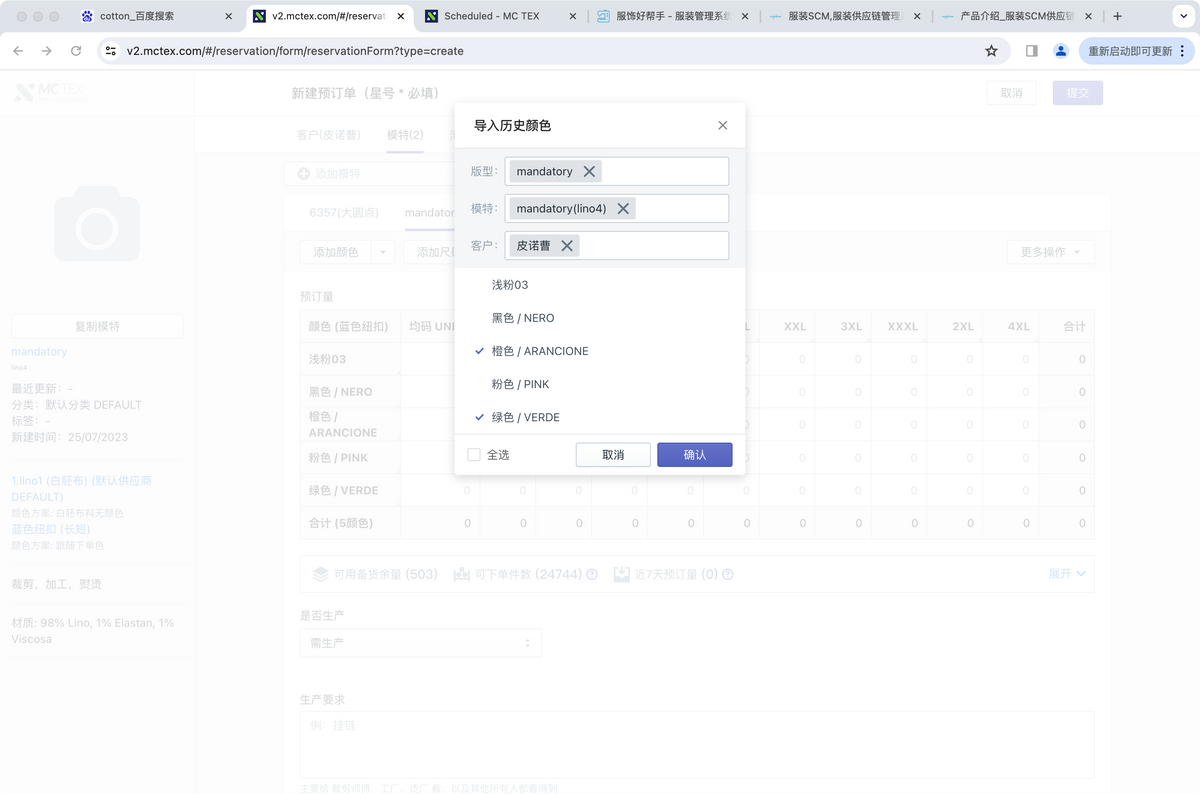This screenshot has height=794, width=1200.
Task: Open the 添加颜色 dropdown arrow
Action: coord(383,252)
